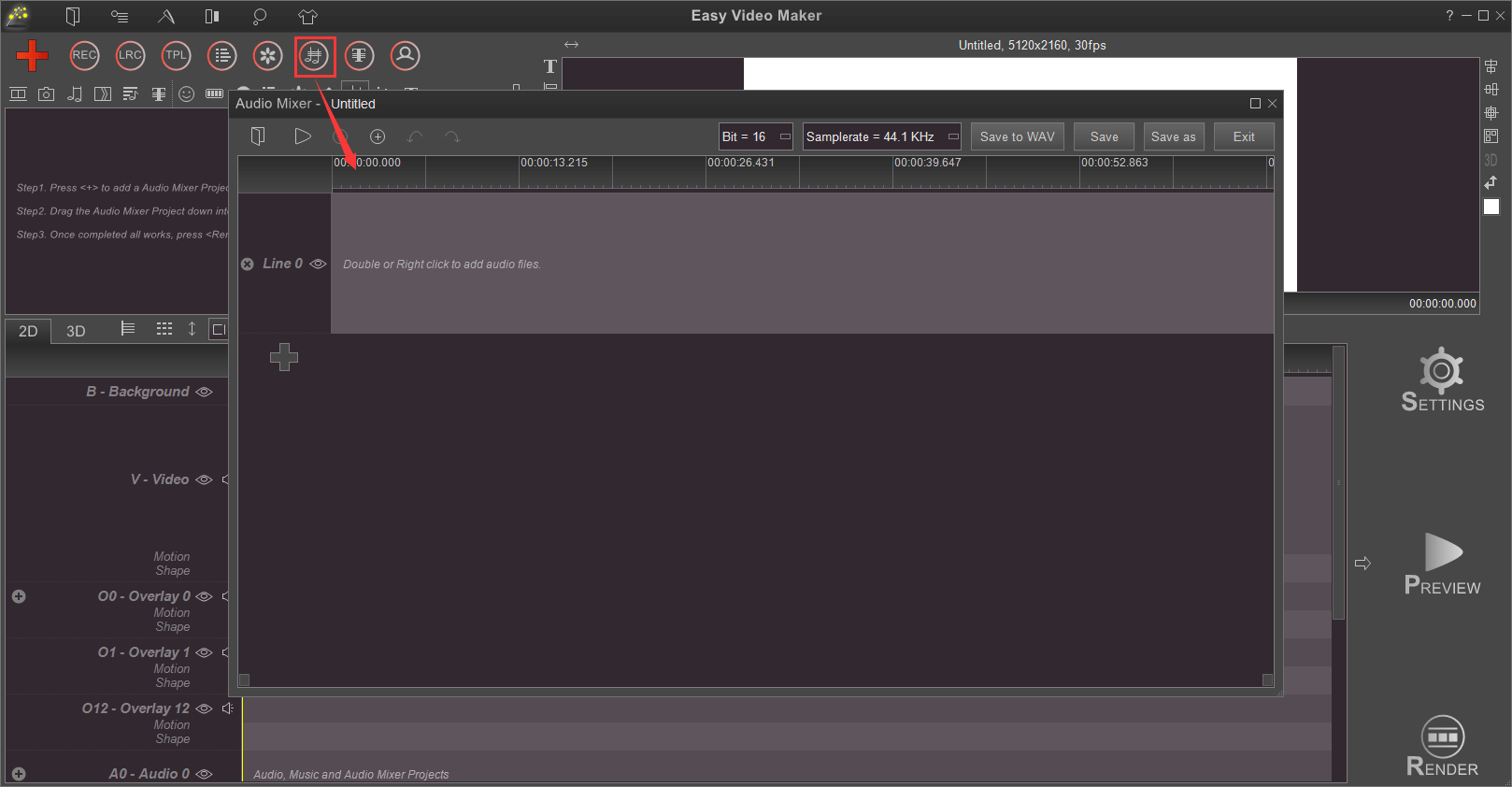Expand Audio 0 with its plus icon
Screen dimensions: 1512x787
[19, 774]
